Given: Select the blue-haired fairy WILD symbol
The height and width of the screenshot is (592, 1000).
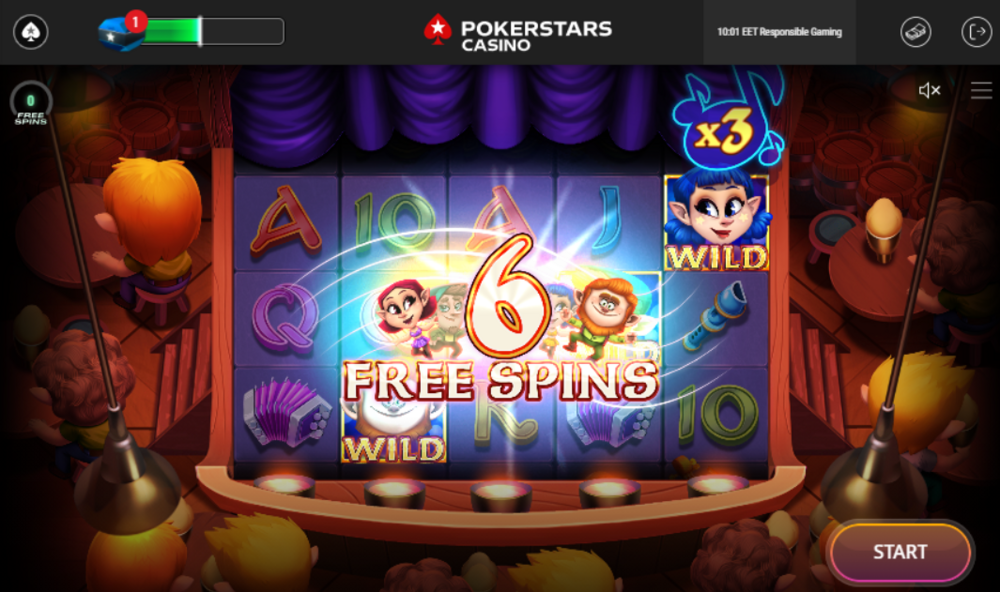Looking at the screenshot, I should pos(716,220).
